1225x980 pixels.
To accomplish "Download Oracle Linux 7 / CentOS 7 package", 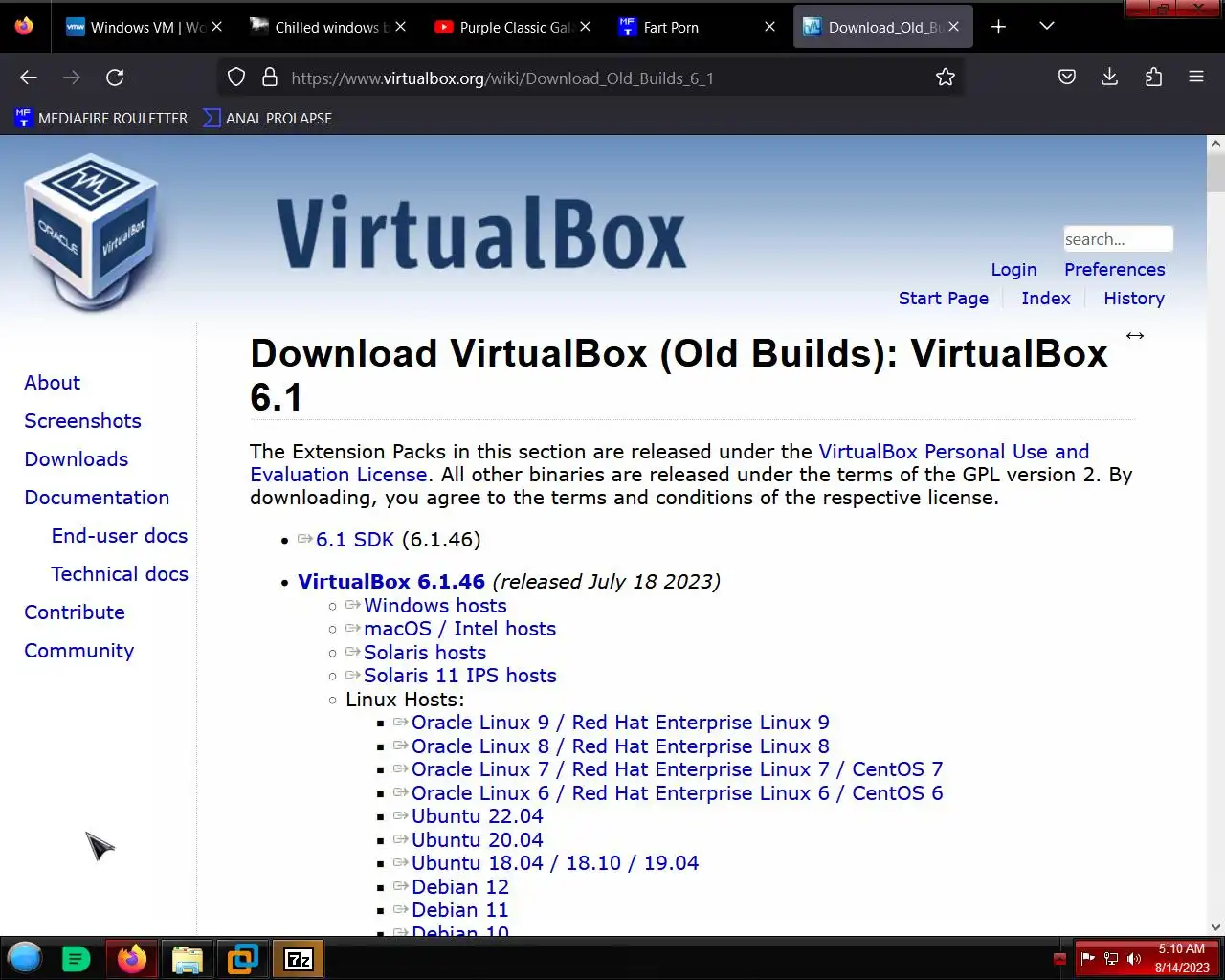I will pos(677,769).
